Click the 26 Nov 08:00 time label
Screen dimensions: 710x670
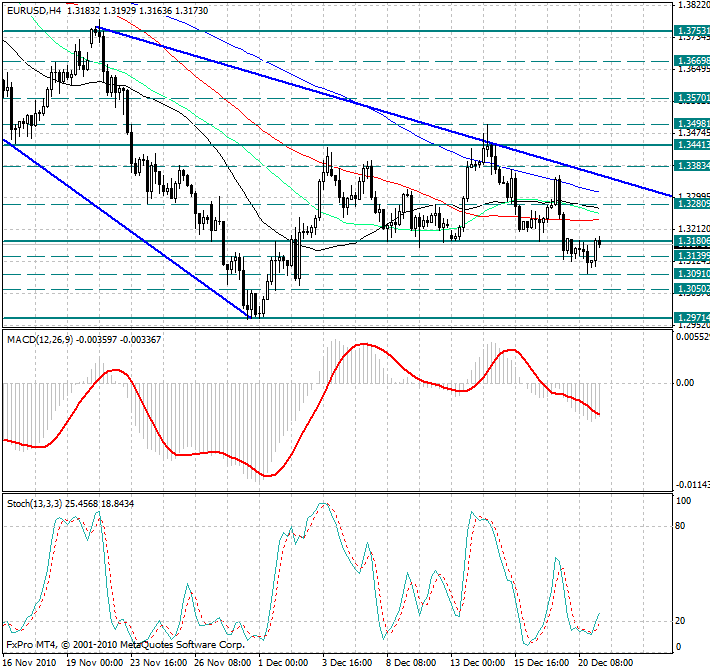pos(223,663)
